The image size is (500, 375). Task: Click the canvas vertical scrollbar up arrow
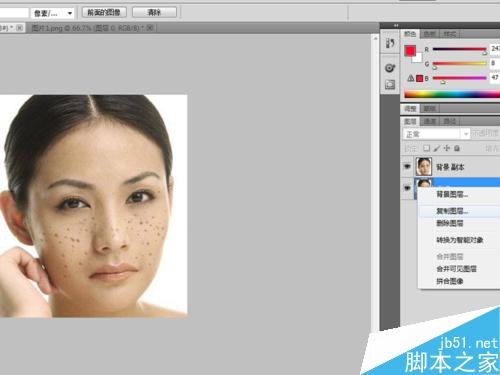375,38
